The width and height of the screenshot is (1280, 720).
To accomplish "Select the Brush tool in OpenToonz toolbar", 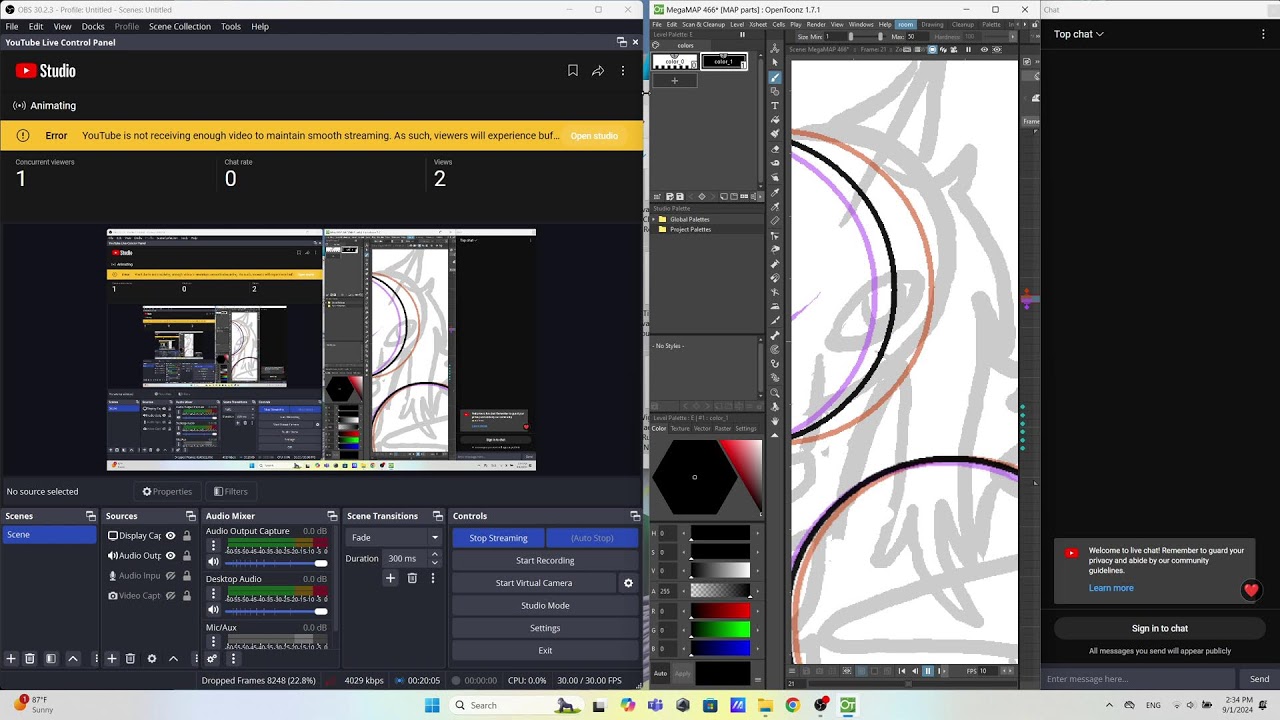I will click(775, 77).
